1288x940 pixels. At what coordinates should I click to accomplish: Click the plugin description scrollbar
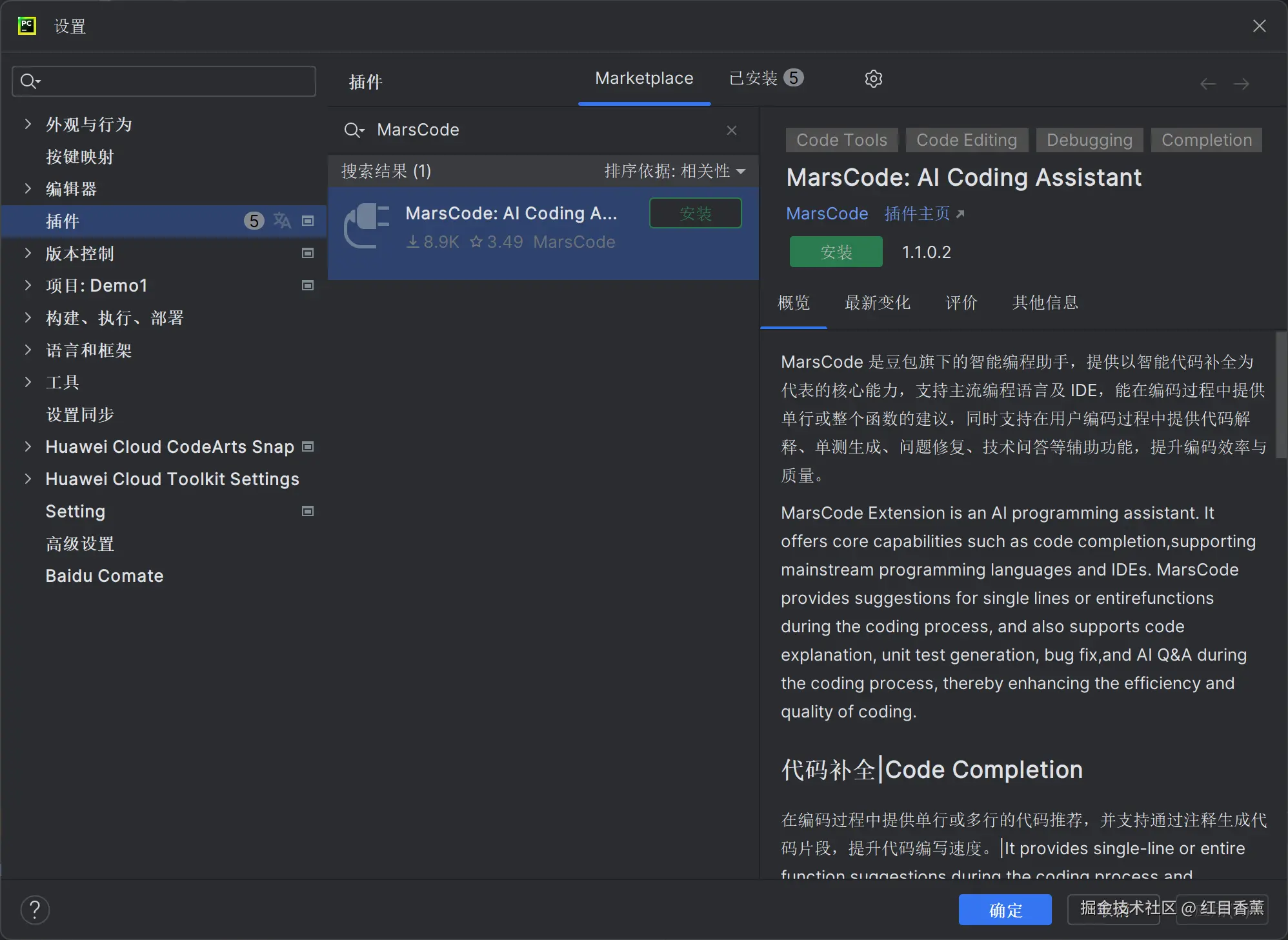pyautogui.click(x=1280, y=395)
